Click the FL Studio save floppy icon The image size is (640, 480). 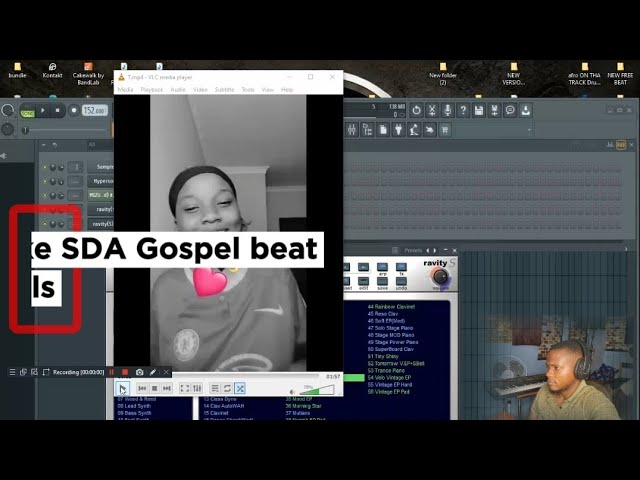479,110
